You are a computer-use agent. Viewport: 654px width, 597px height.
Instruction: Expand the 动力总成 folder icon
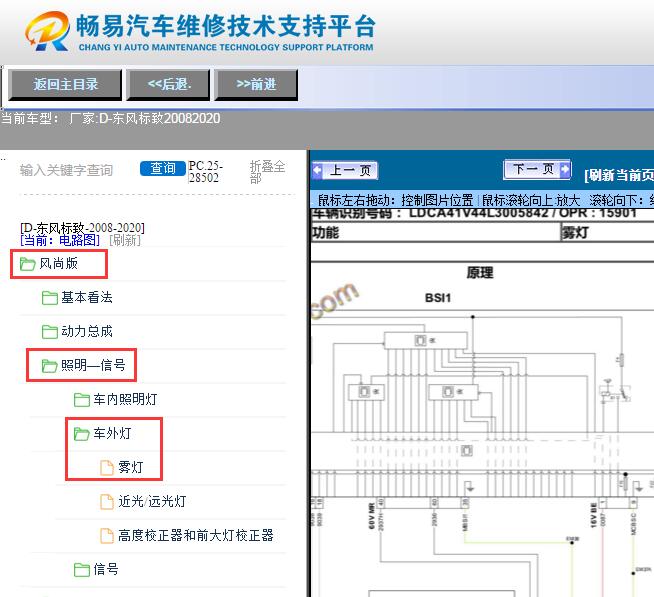[50, 332]
